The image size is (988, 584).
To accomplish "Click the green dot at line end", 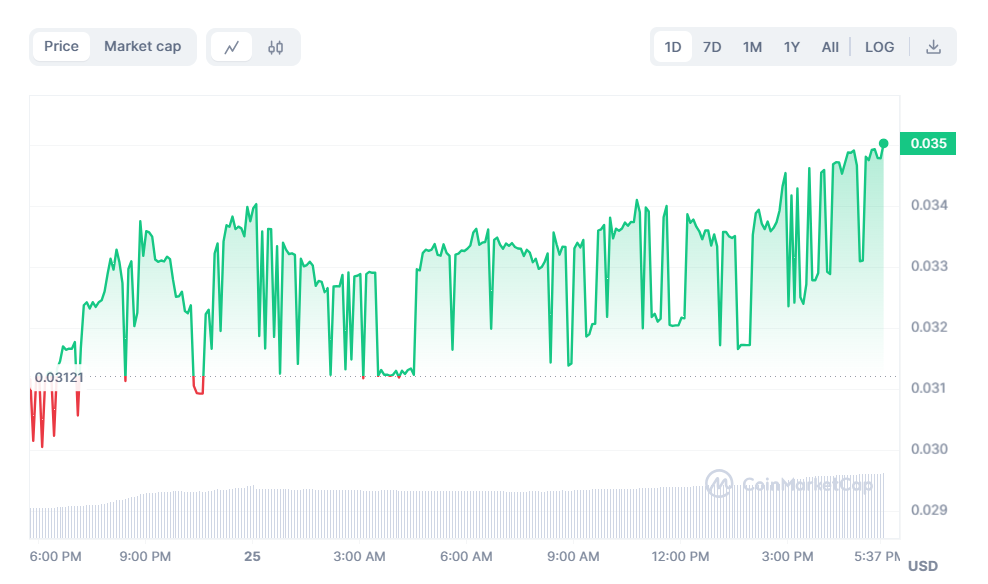I will pos(883,143).
